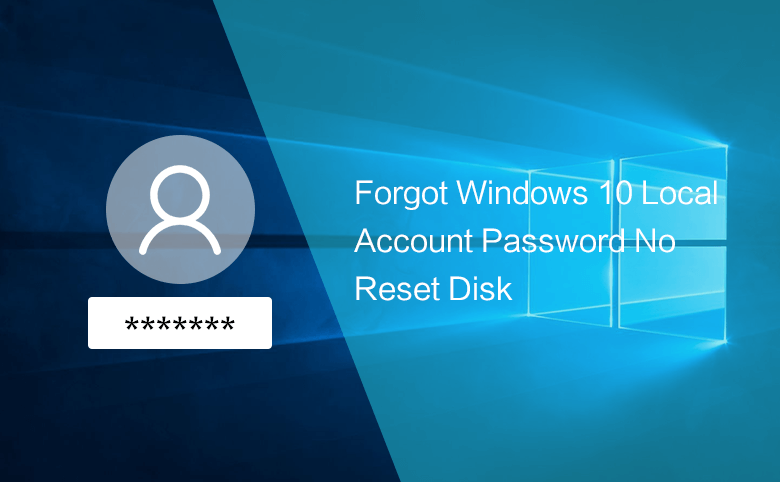Select the upper-left pane of Windows logo
Viewport: 780px width, 482px height.
571,202
